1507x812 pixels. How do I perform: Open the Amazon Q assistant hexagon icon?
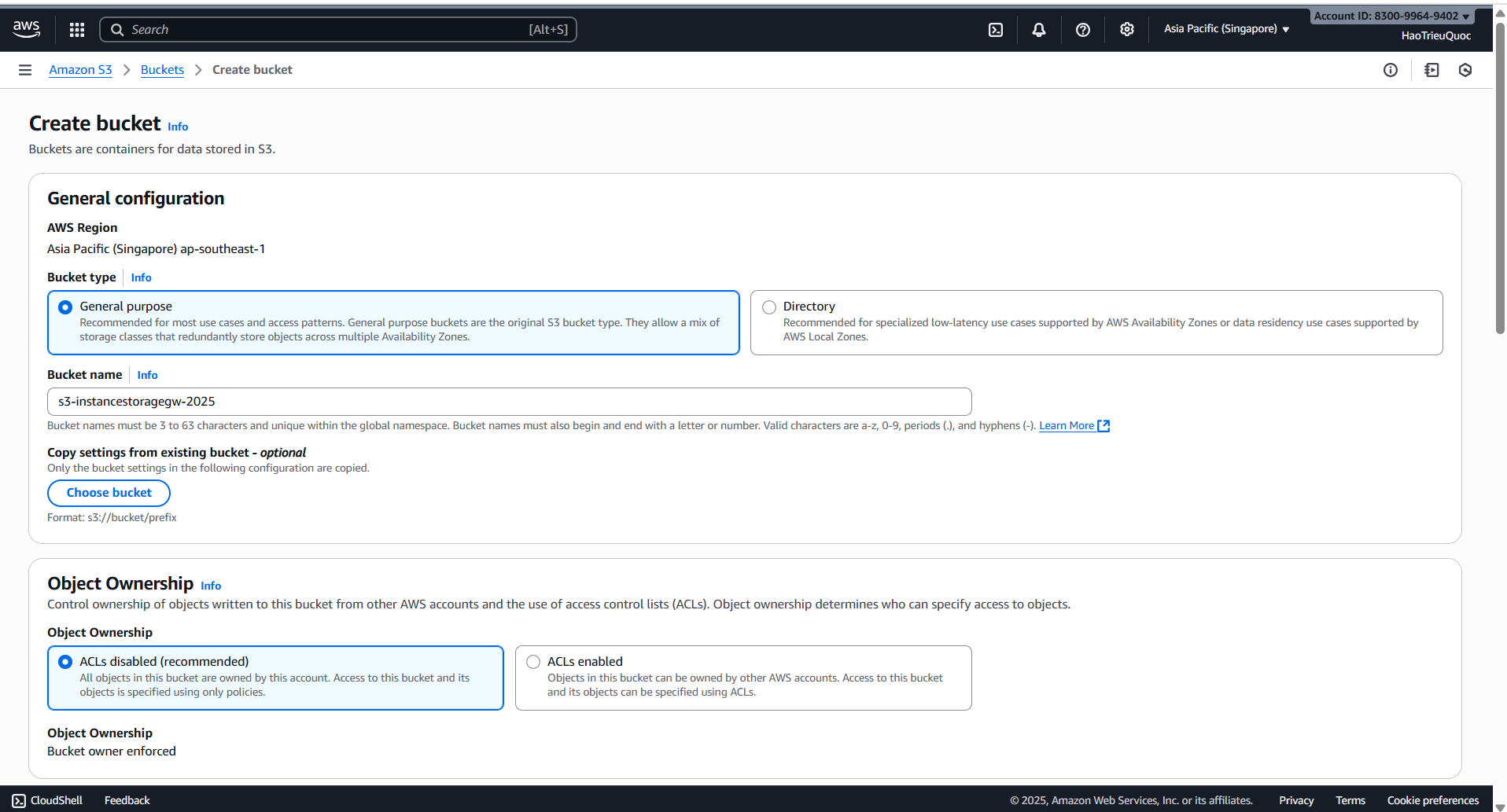1465,70
